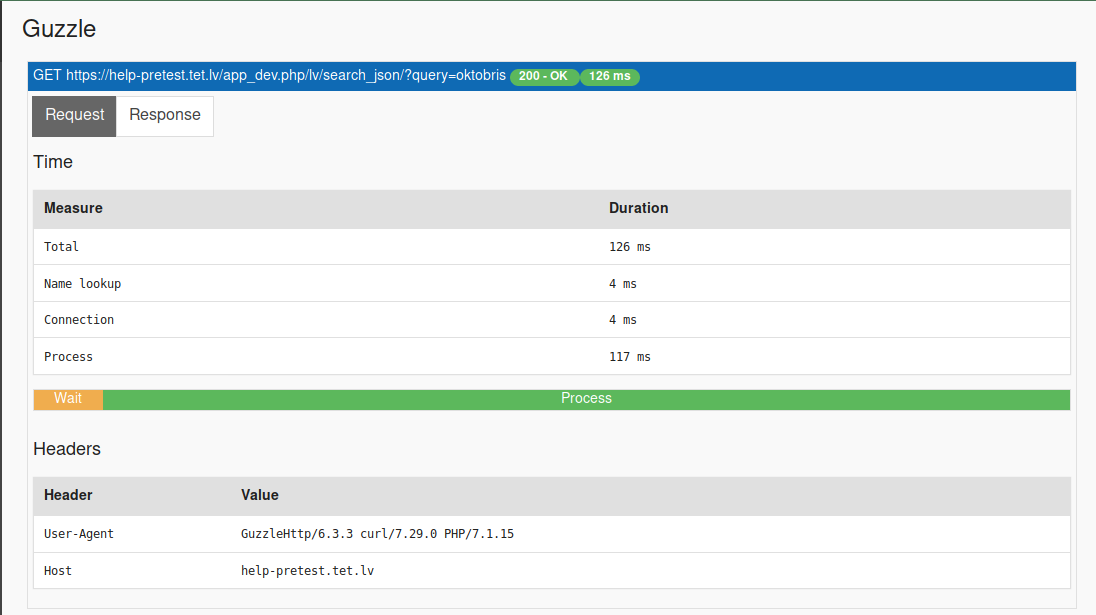Click the help-pretest.tet.lv host value

click(x=307, y=570)
